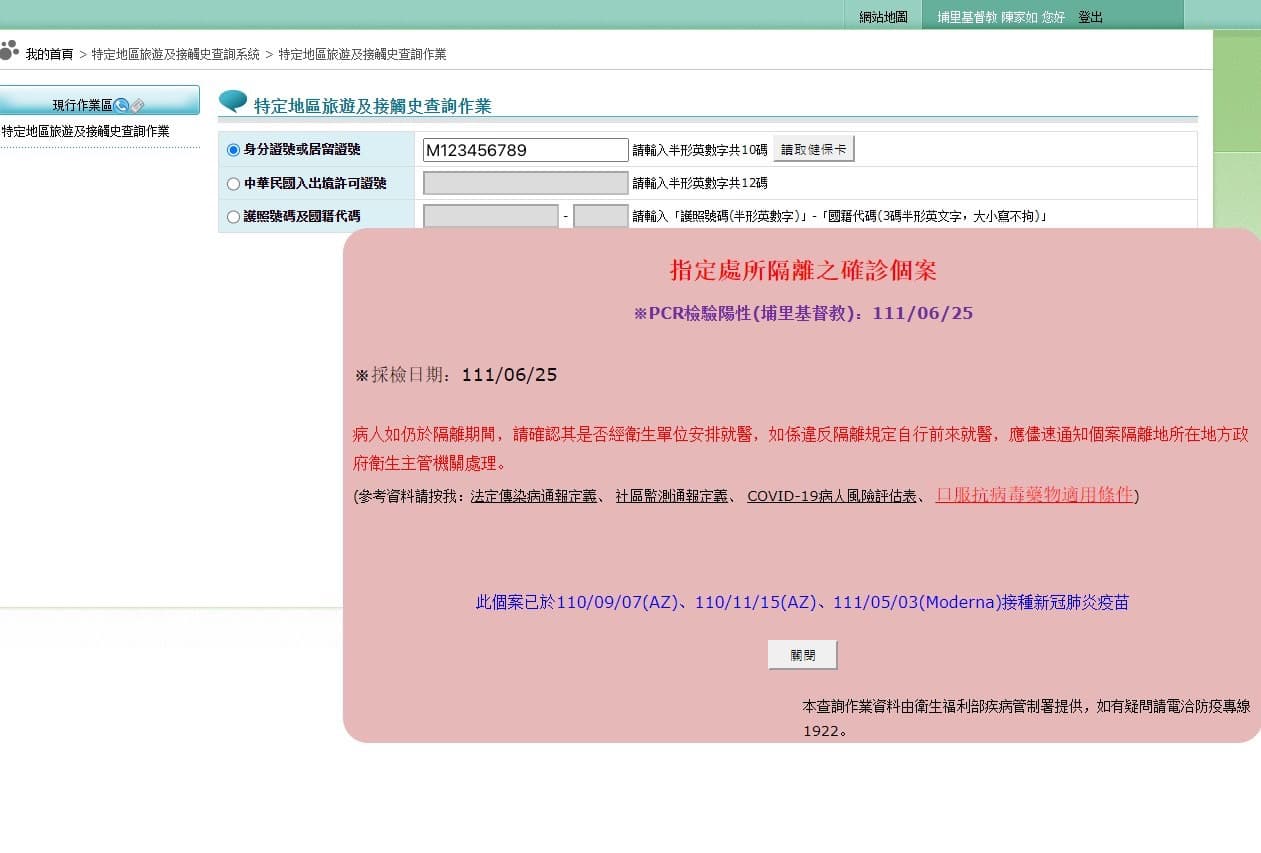1261x853 pixels.
Task: Click 登出 to log out
Action: 1090,17
